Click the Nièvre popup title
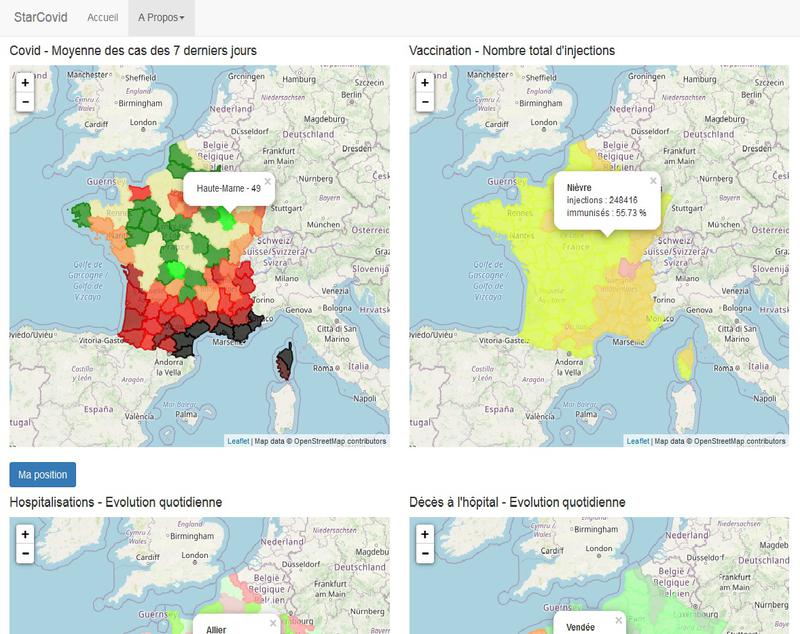 pyautogui.click(x=579, y=188)
